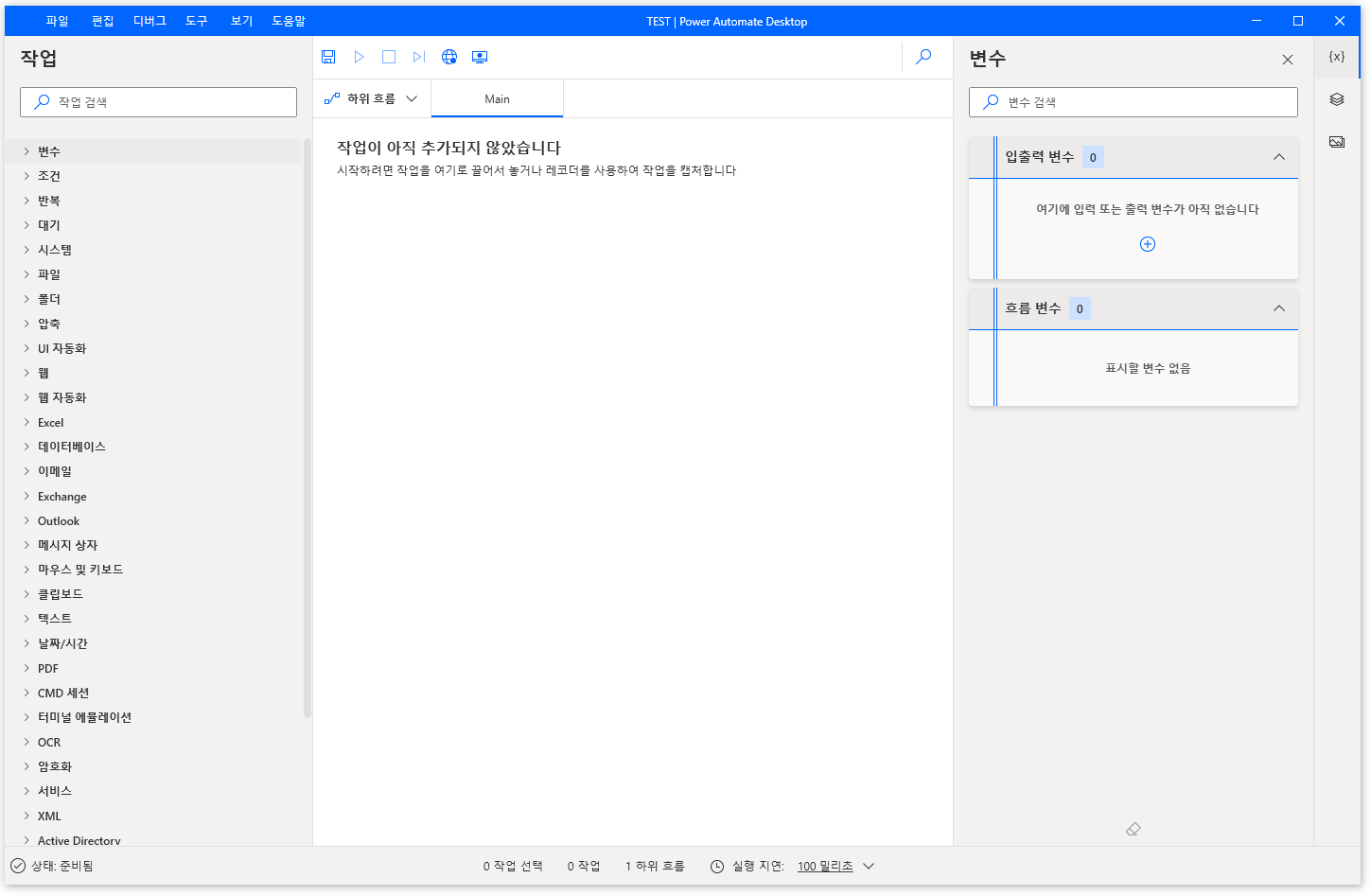The width and height of the screenshot is (1371, 896).
Task: Open flow search magnifier icon
Action: tap(924, 57)
